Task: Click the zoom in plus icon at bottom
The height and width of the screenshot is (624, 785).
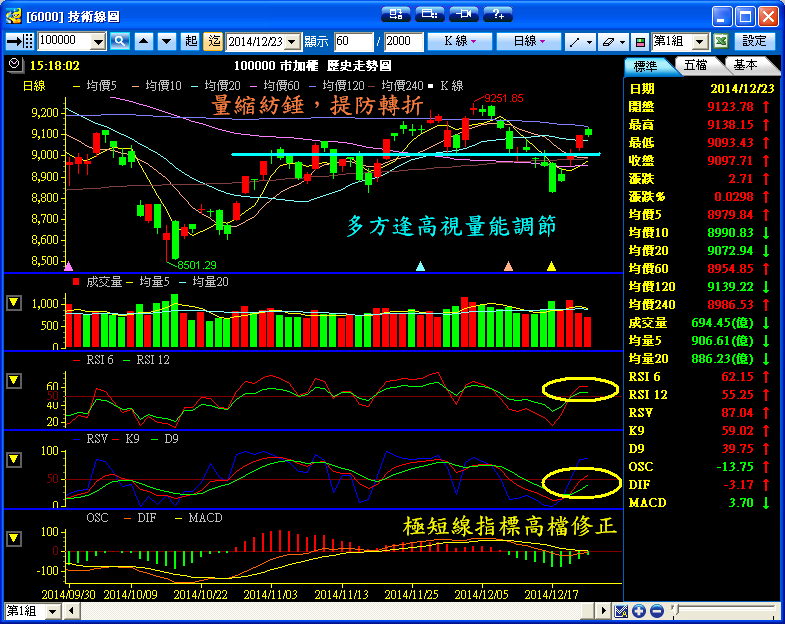Action: click(640, 611)
